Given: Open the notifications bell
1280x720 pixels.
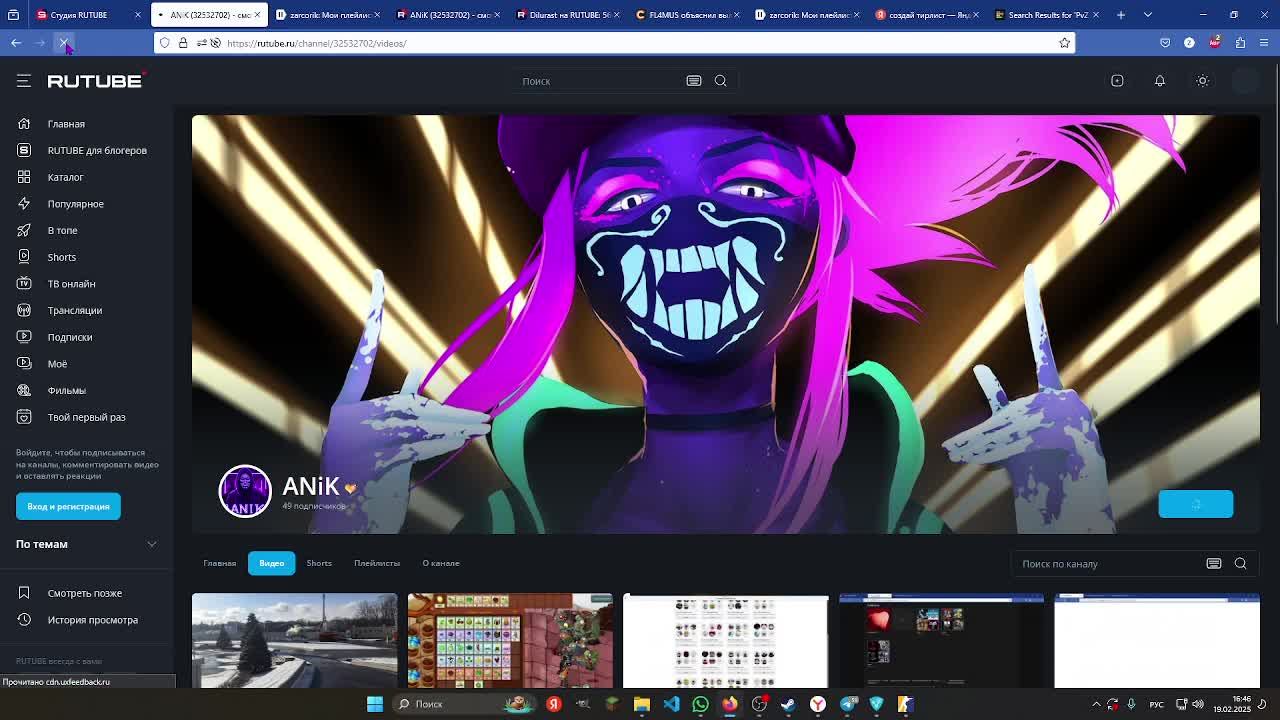Looking at the screenshot, I should 1160,81.
